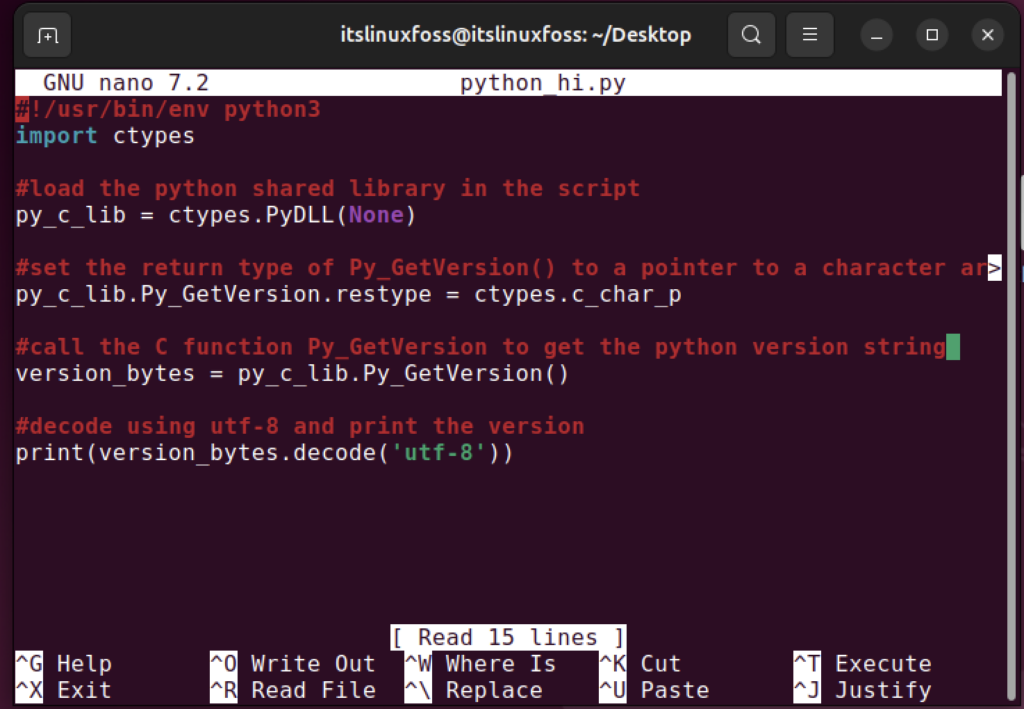The width and height of the screenshot is (1024, 709).
Task: Click the ^R Read File shortcut
Action: tap(293, 690)
